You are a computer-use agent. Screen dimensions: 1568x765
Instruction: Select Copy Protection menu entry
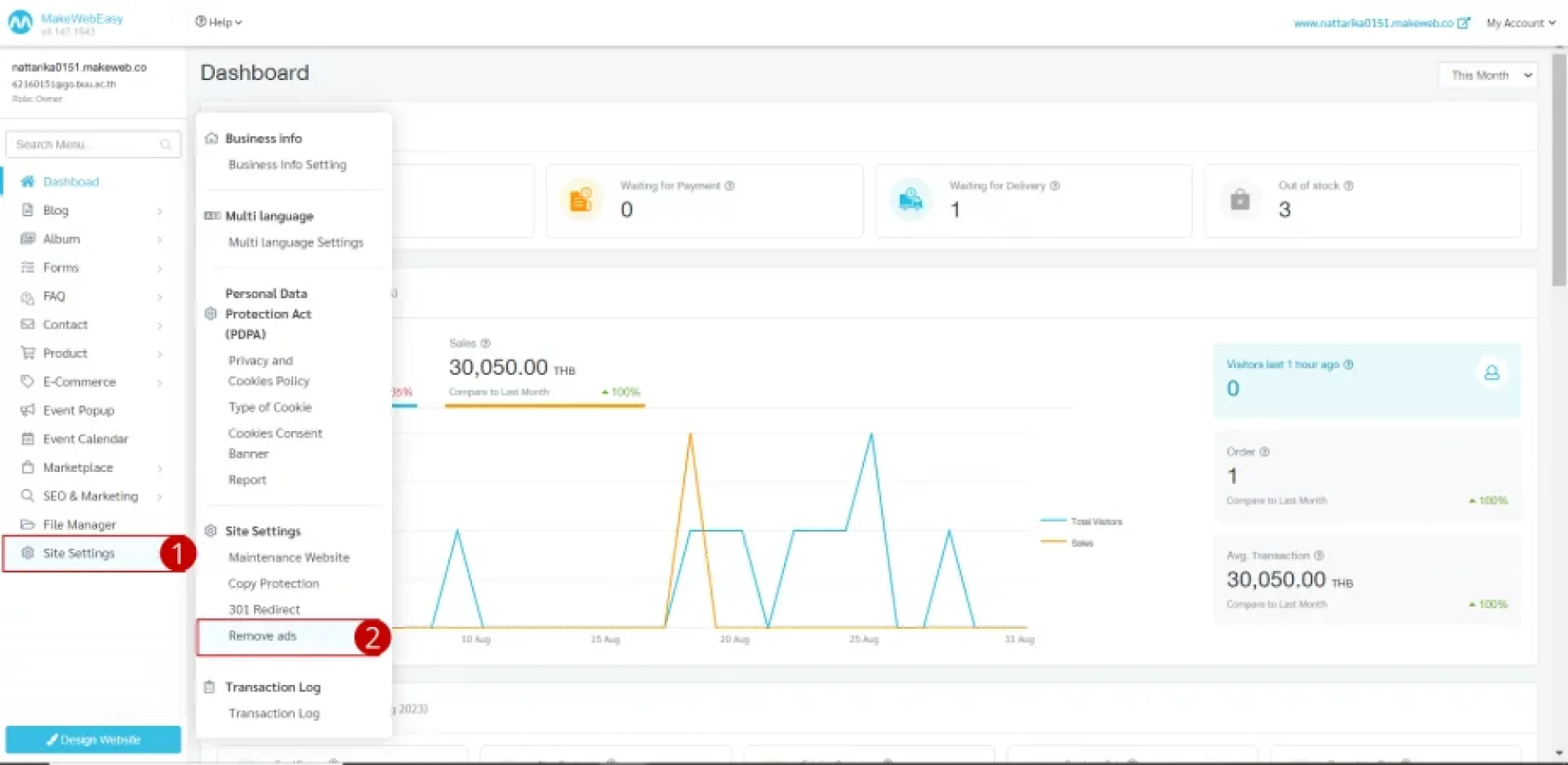click(x=274, y=584)
